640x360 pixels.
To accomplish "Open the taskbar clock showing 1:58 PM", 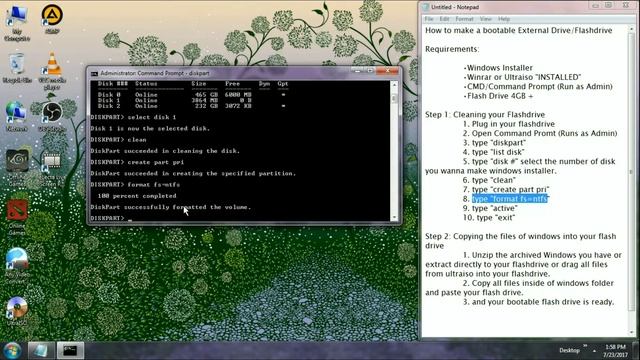I will (616, 351).
